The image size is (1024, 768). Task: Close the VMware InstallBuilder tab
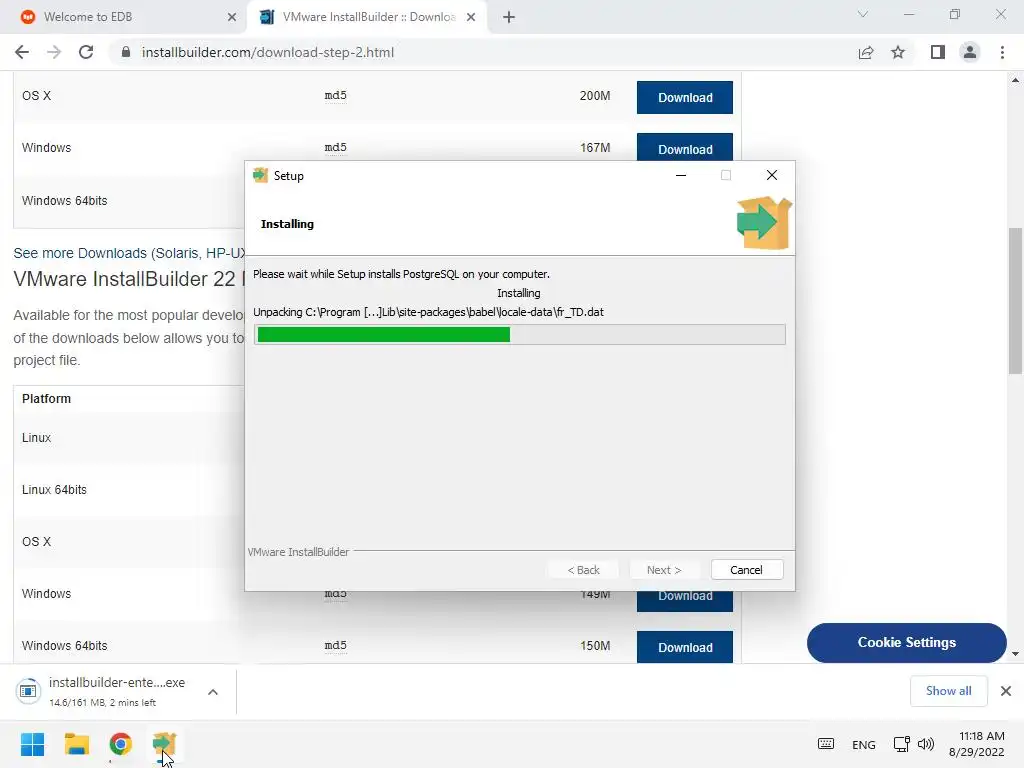coord(471,17)
